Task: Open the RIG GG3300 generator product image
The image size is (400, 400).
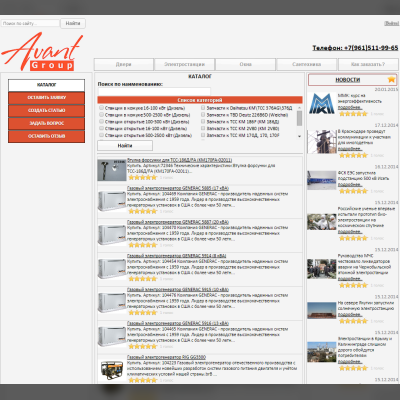Action: coord(112,369)
